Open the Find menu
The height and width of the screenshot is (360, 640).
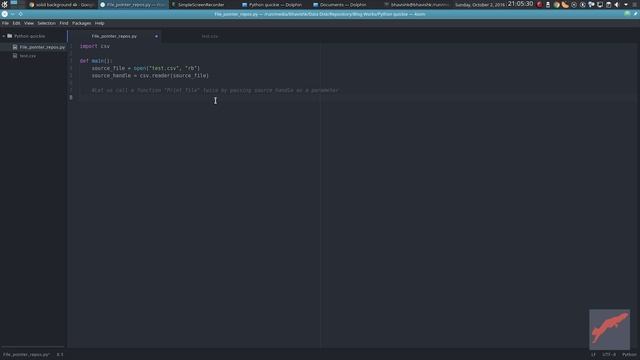pyautogui.click(x=64, y=23)
